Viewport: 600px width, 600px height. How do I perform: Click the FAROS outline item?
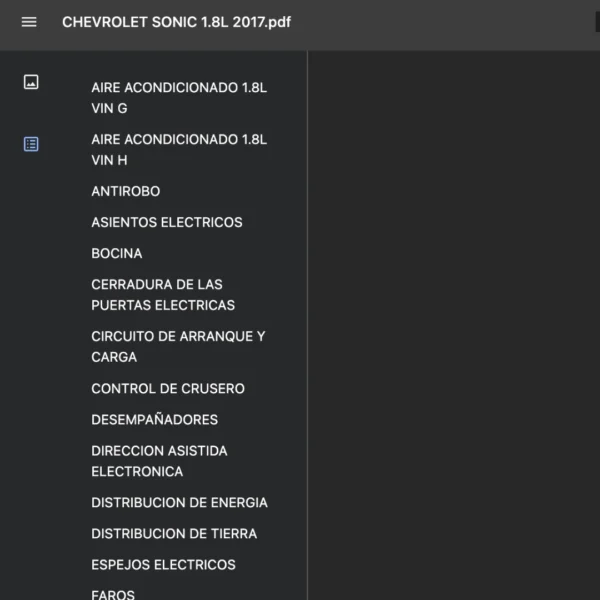point(112,594)
